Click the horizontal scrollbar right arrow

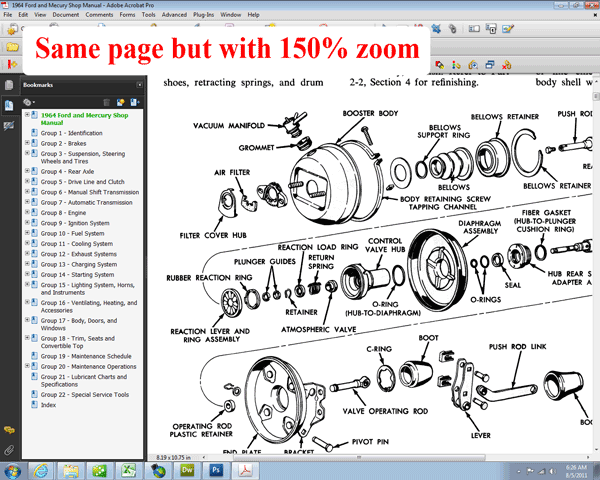tap(588, 457)
